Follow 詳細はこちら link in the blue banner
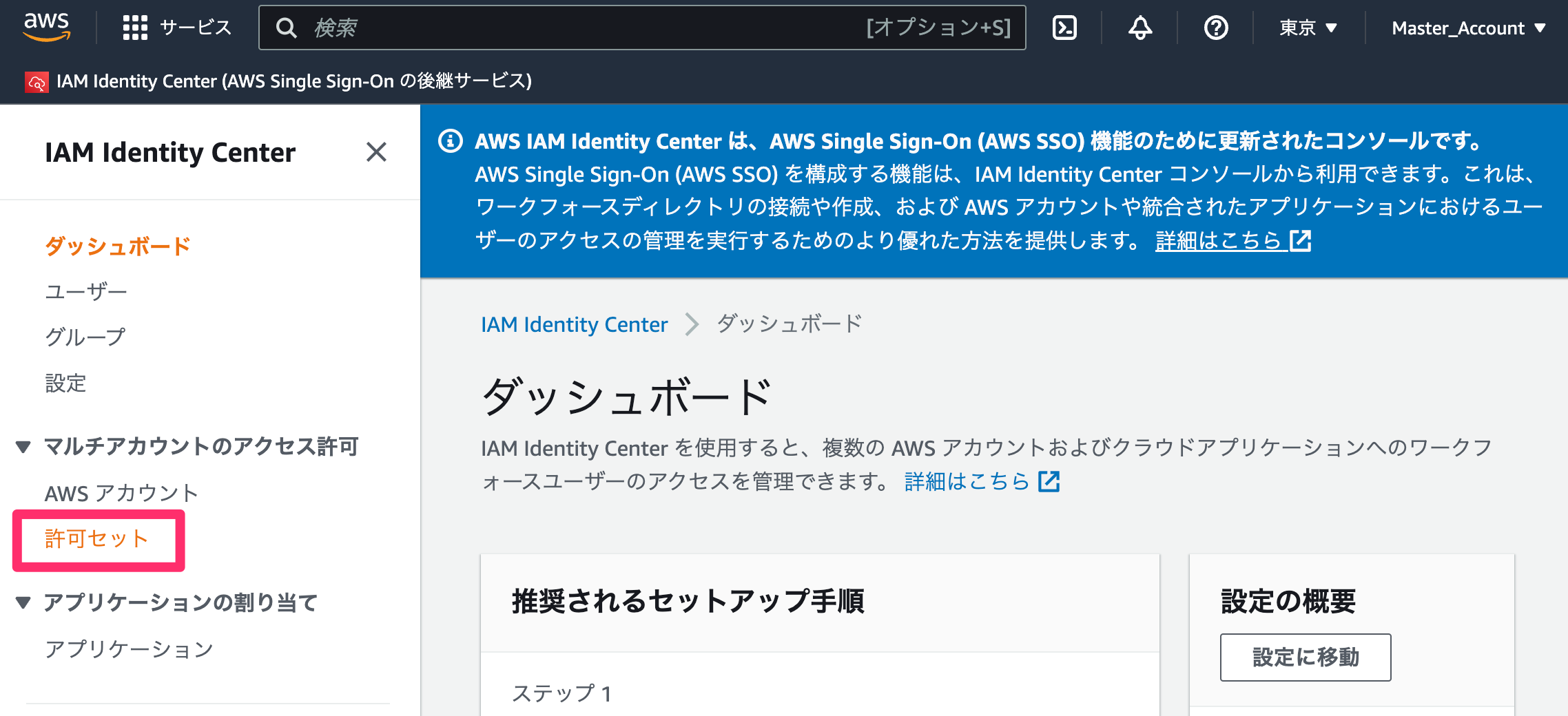Viewport: 1568px width, 716px height. tap(1233, 240)
